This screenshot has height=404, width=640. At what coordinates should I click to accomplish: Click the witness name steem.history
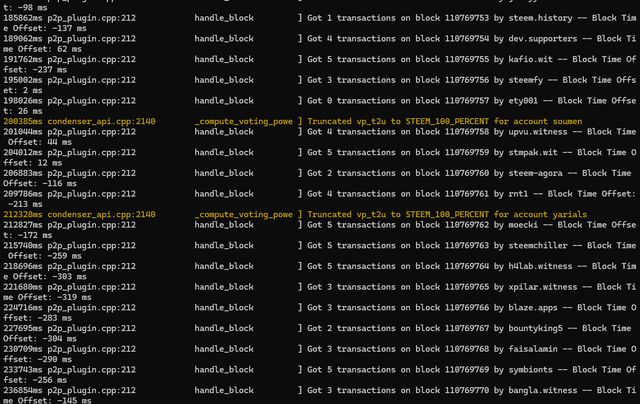click(540, 18)
